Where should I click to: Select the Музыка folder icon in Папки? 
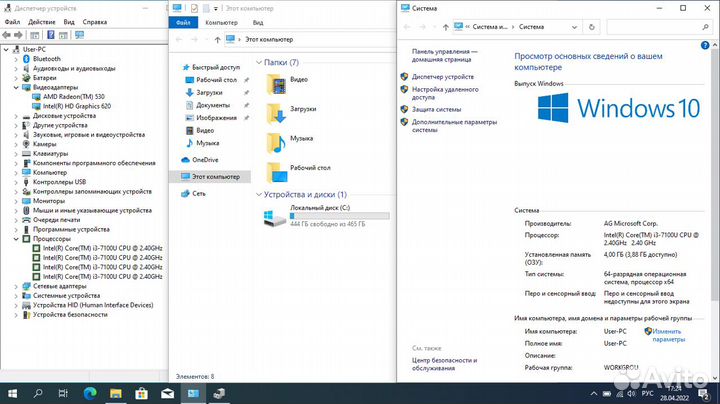276,143
